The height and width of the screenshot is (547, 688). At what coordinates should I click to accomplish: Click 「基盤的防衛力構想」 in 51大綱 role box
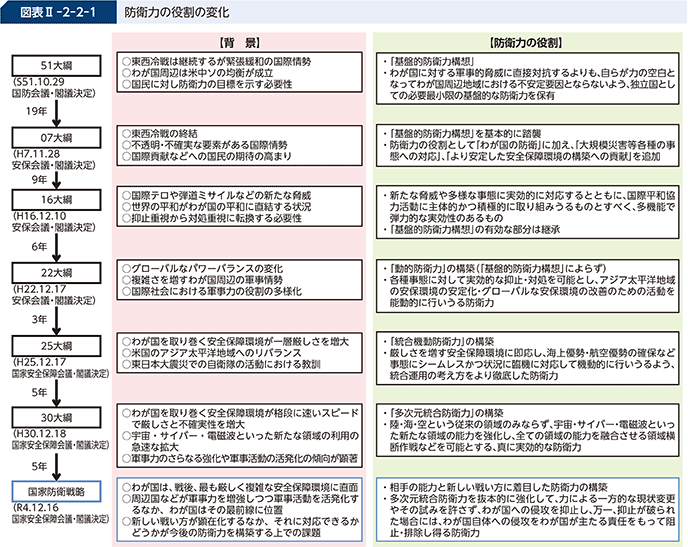(431, 61)
